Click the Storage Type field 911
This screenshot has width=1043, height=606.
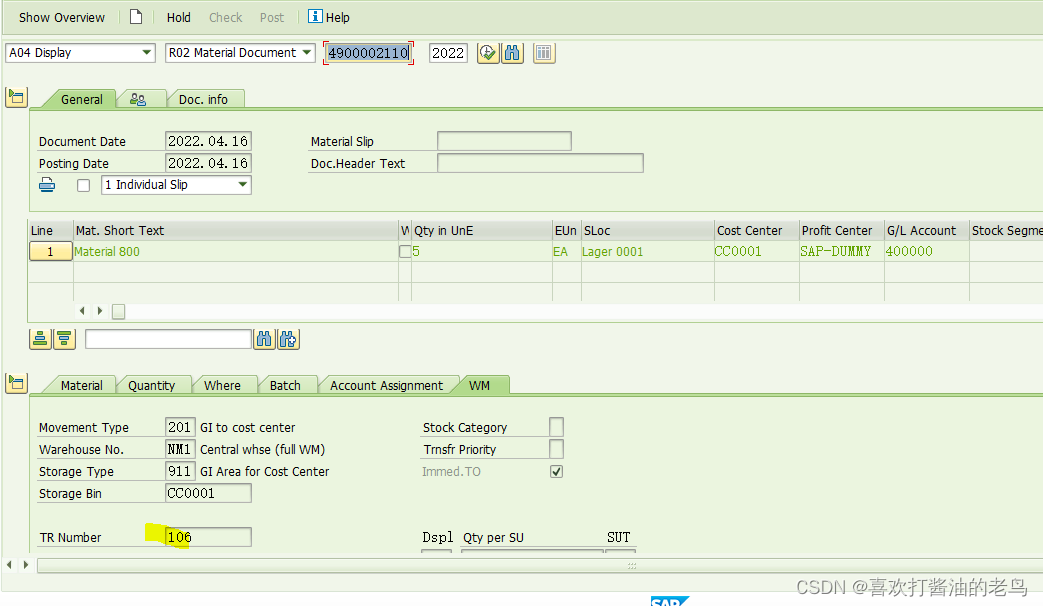180,471
